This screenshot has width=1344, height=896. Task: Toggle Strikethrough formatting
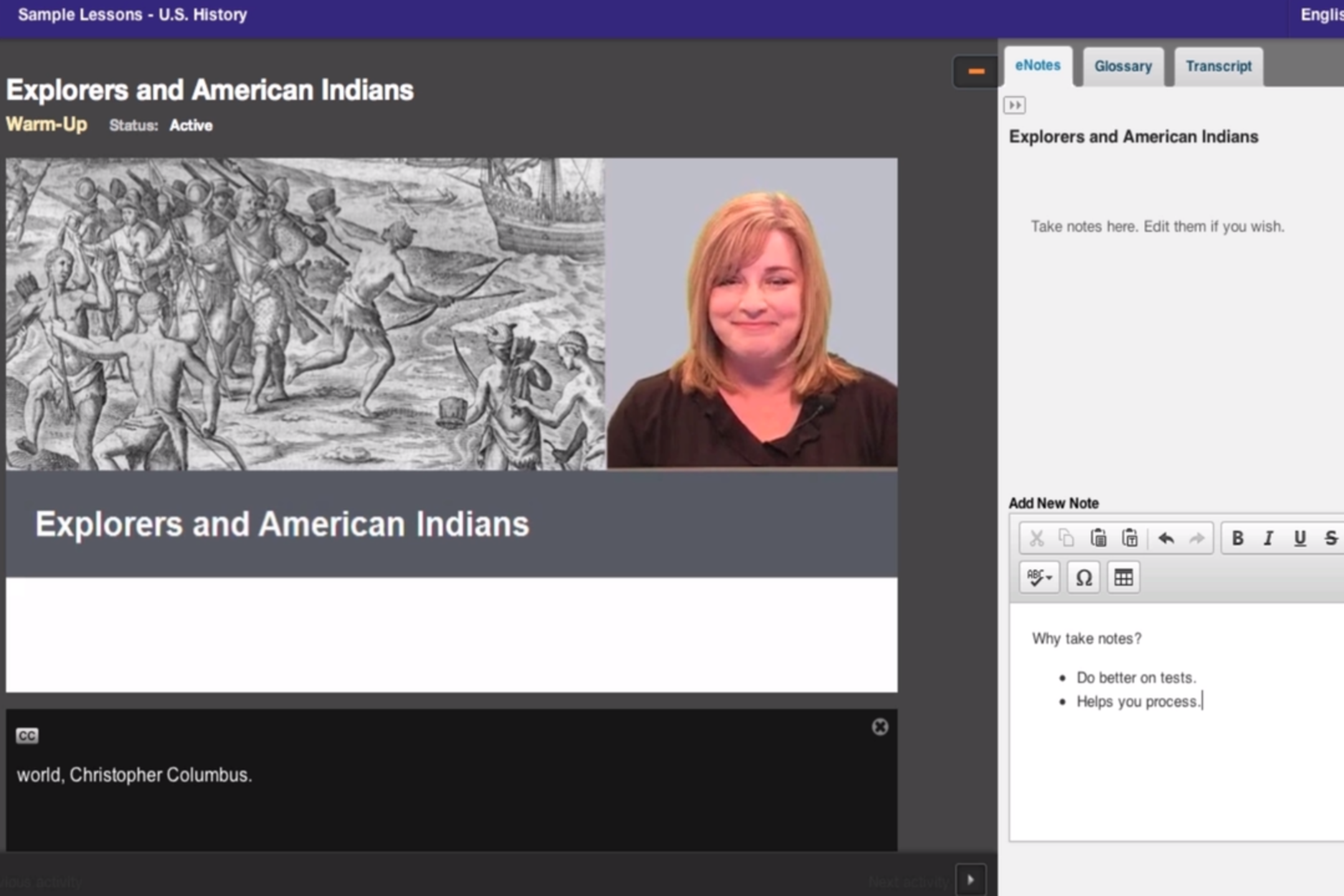1331,538
